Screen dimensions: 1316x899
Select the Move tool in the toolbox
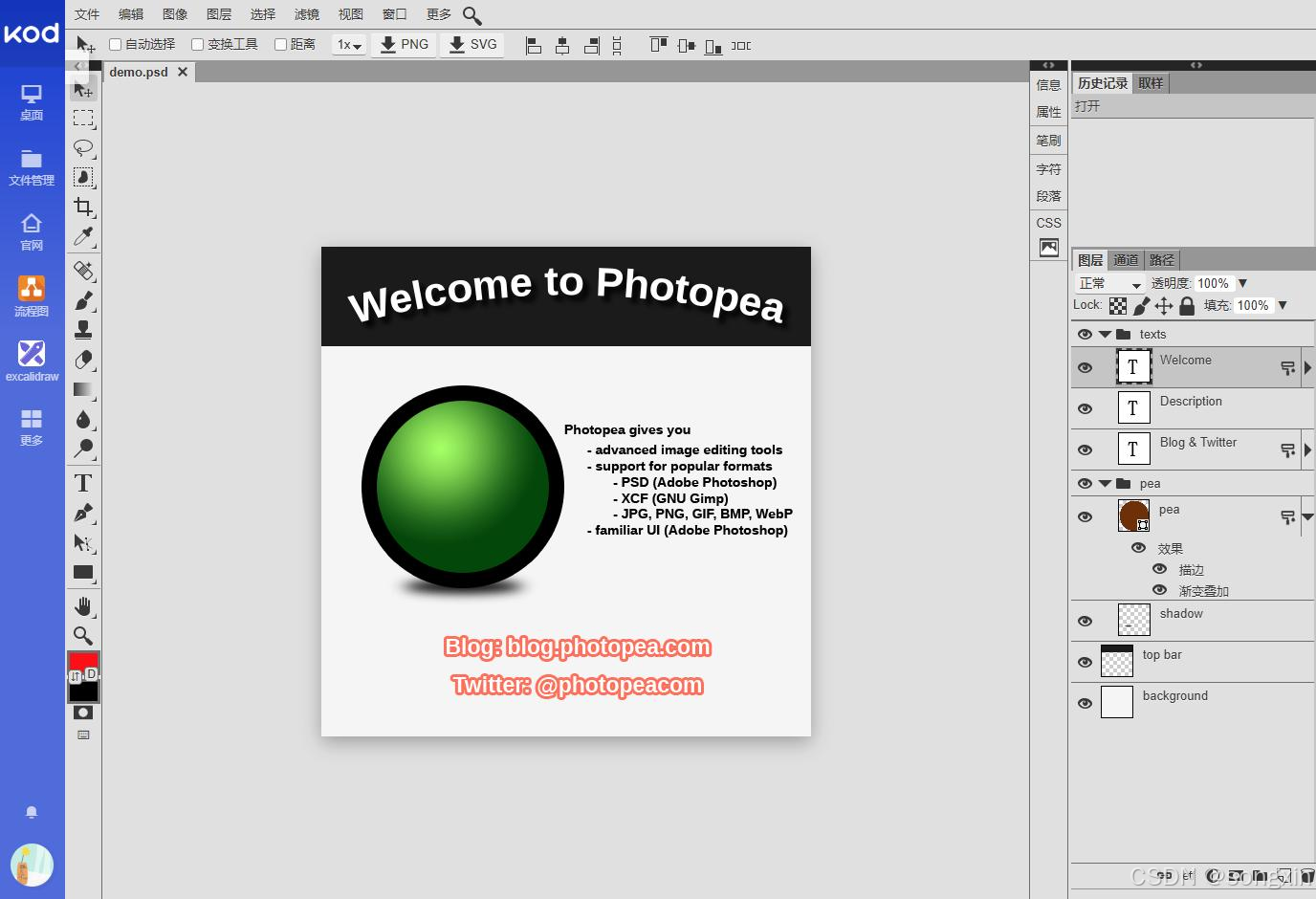coord(83,90)
